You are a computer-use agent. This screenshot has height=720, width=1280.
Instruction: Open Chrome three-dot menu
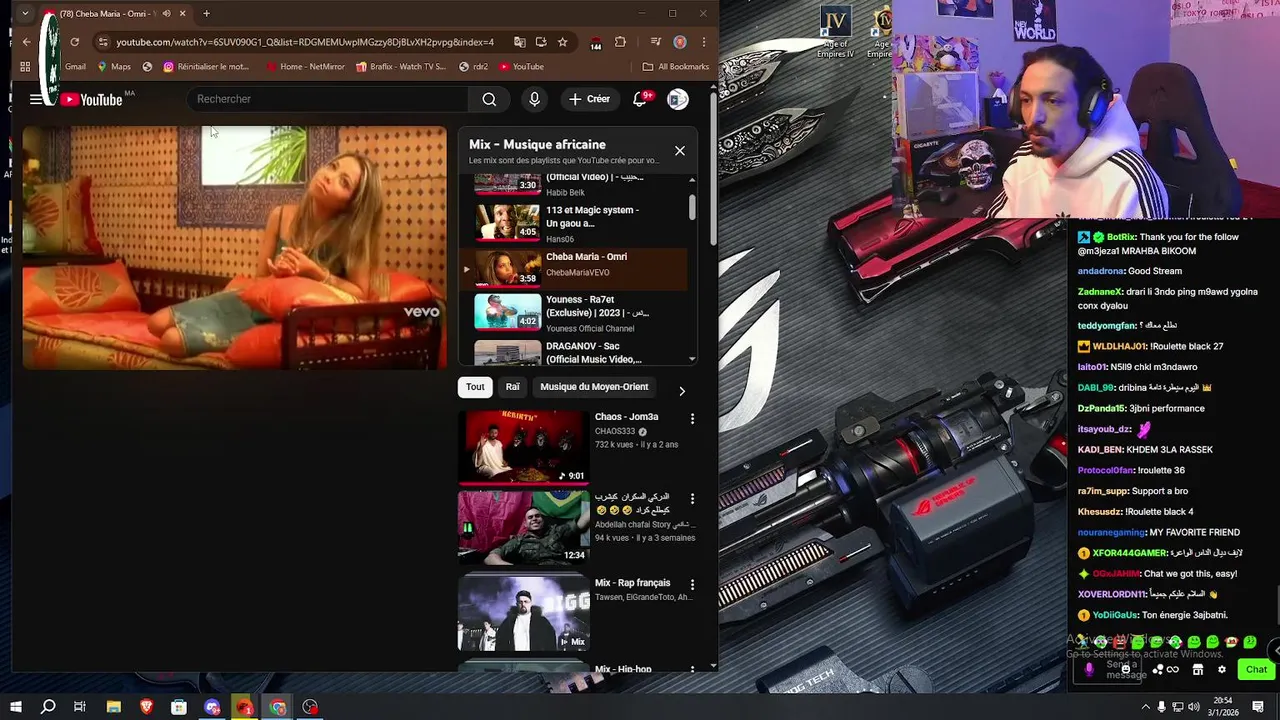(x=704, y=42)
